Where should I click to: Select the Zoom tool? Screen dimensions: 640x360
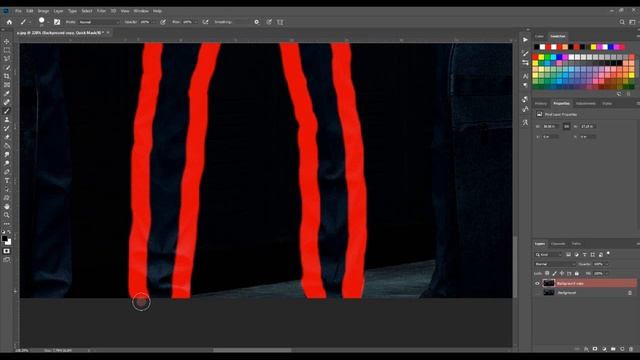7,215
